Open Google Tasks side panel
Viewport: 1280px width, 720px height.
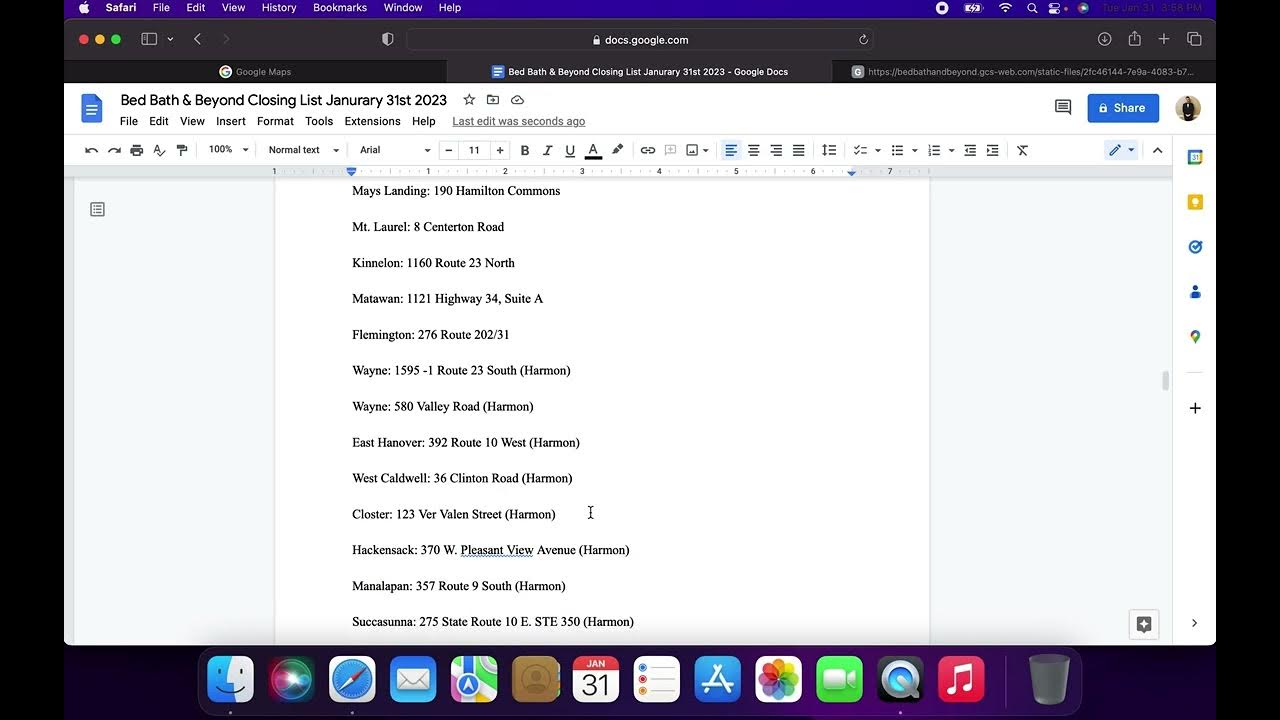tap(1195, 247)
